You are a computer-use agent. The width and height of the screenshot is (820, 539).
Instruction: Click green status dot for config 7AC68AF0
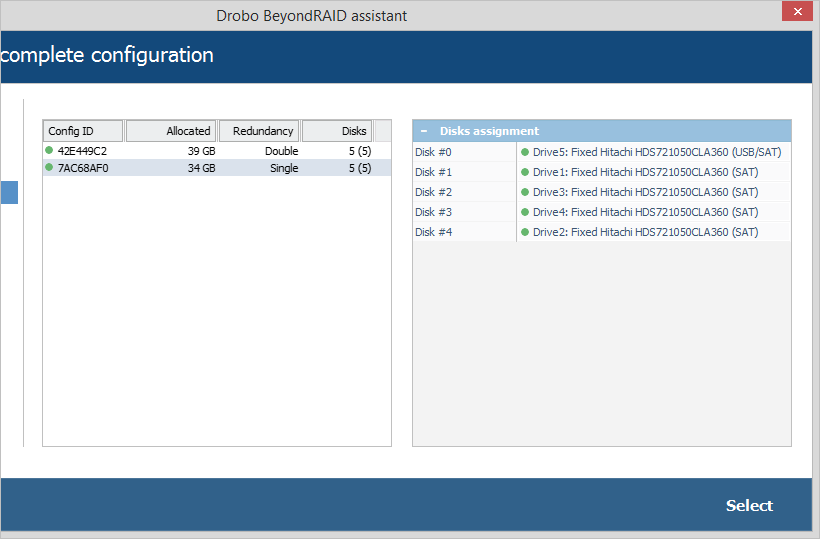coord(49,169)
